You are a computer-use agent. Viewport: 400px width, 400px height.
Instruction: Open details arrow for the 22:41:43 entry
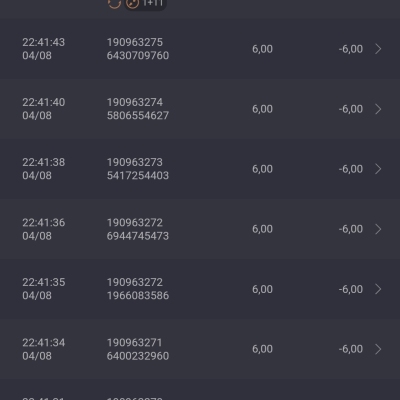(x=378, y=49)
